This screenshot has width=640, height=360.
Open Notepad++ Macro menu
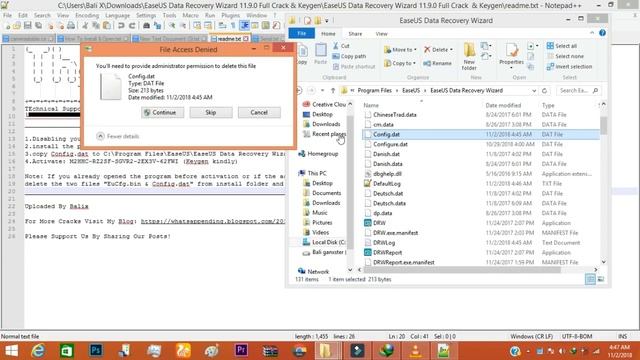pos(190,16)
